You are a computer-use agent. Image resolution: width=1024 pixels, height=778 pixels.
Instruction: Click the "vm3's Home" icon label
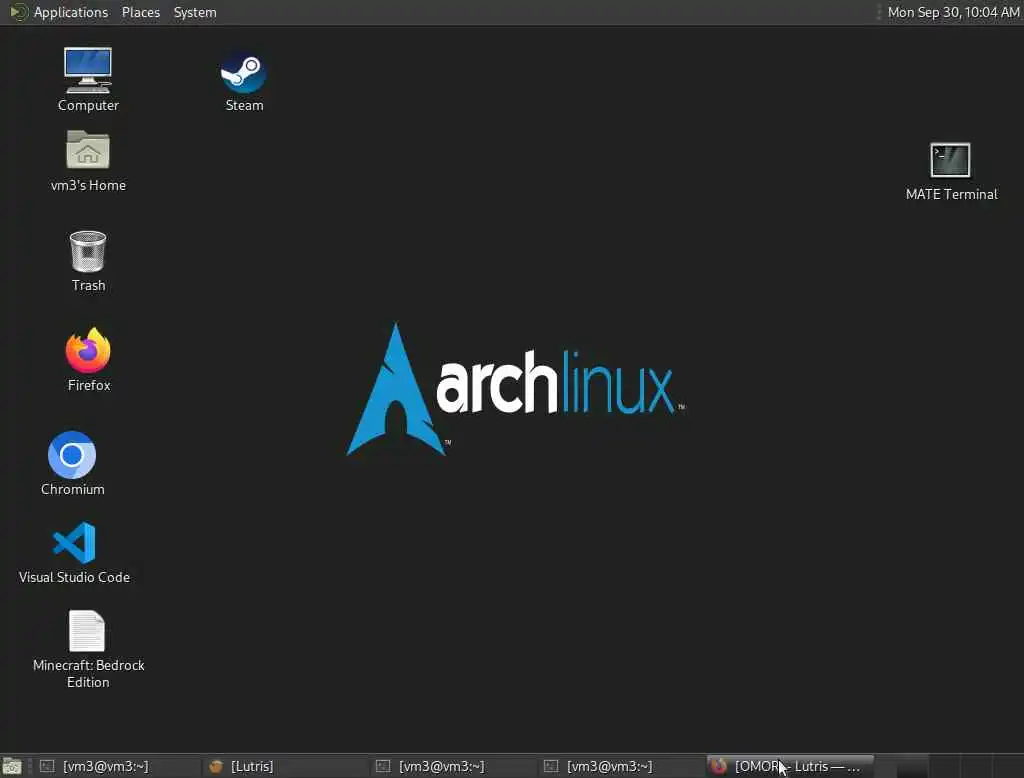point(88,186)
